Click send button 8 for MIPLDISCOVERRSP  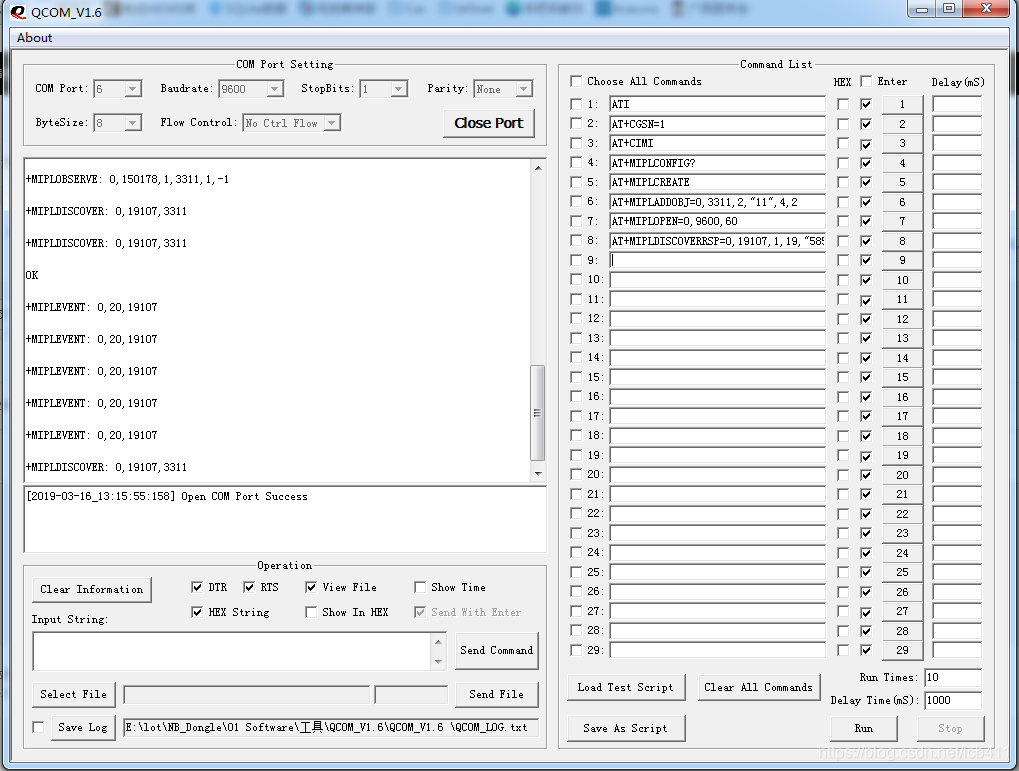point(902,241)
